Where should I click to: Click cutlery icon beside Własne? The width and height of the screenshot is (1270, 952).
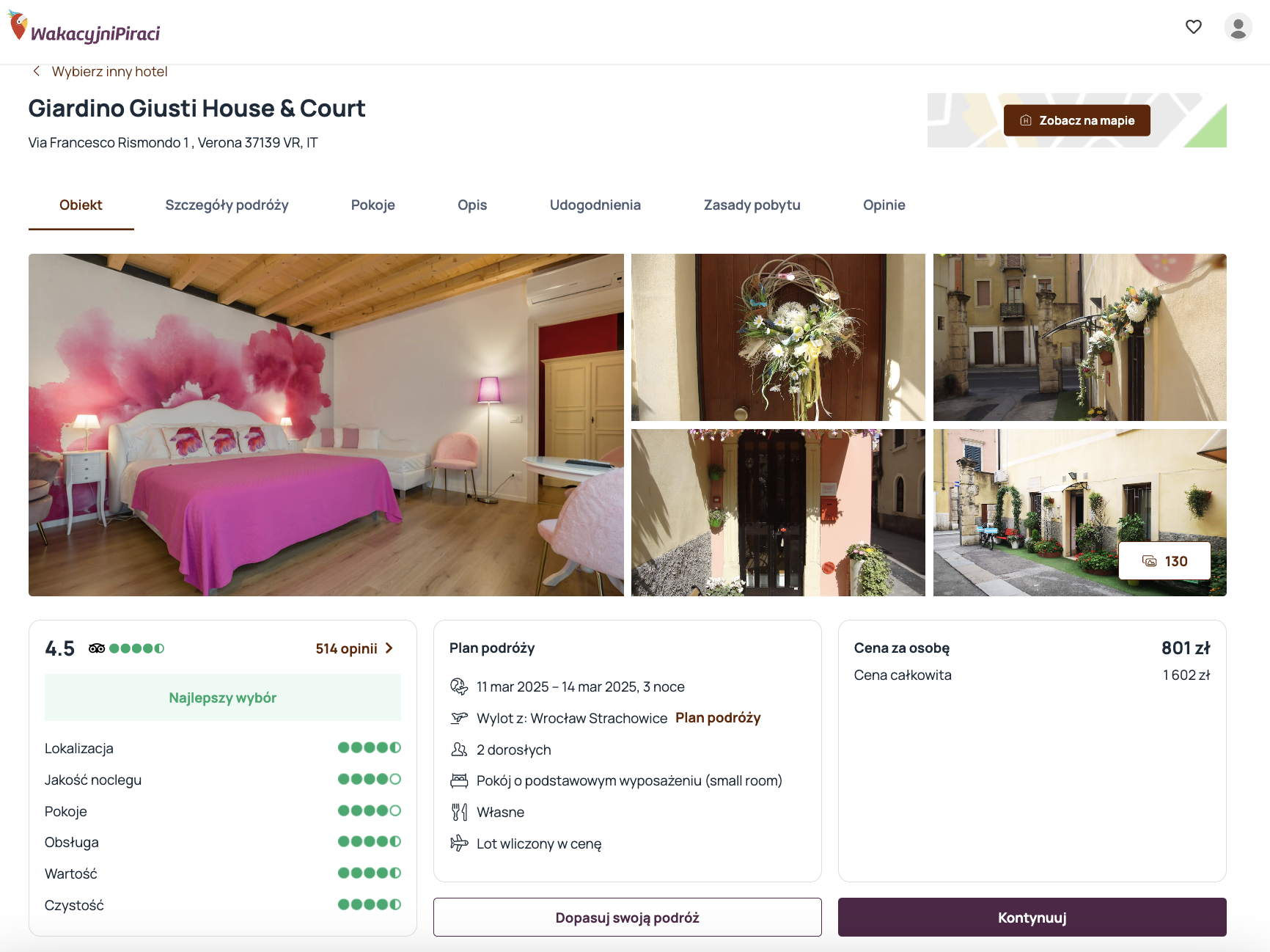pyautogui.click(x=459, y=812)
